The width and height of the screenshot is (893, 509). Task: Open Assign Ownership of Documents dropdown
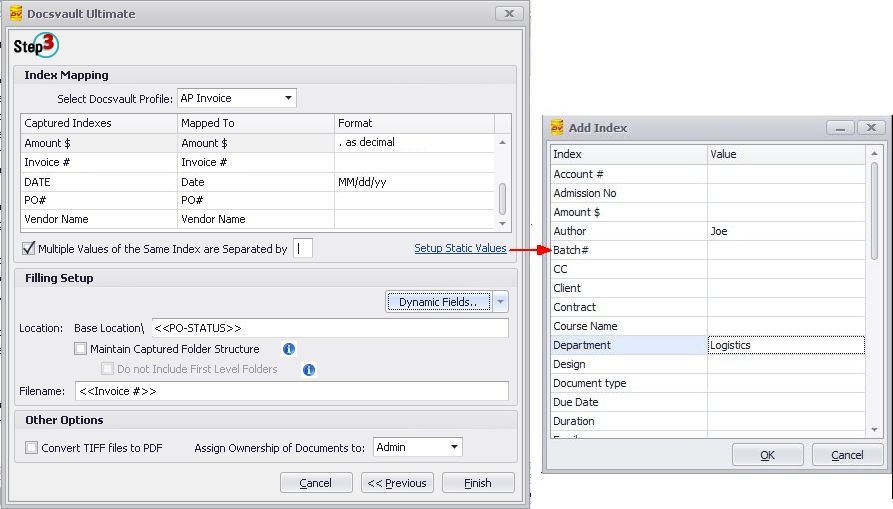[x=454, y=448]
